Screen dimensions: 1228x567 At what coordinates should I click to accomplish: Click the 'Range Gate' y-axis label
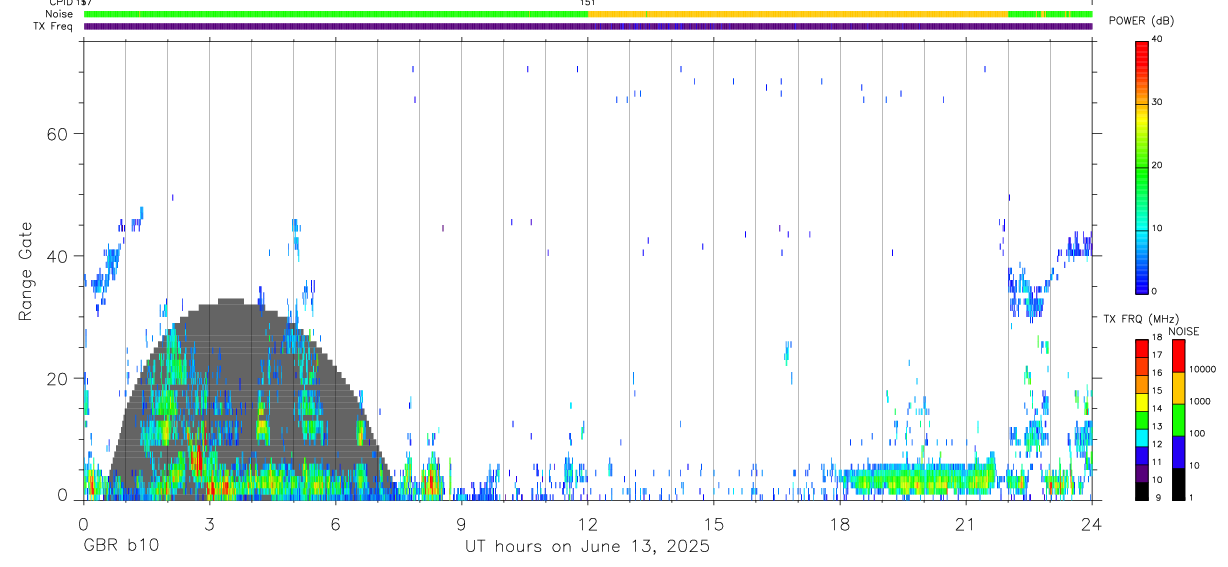click(x=26, y=272)
